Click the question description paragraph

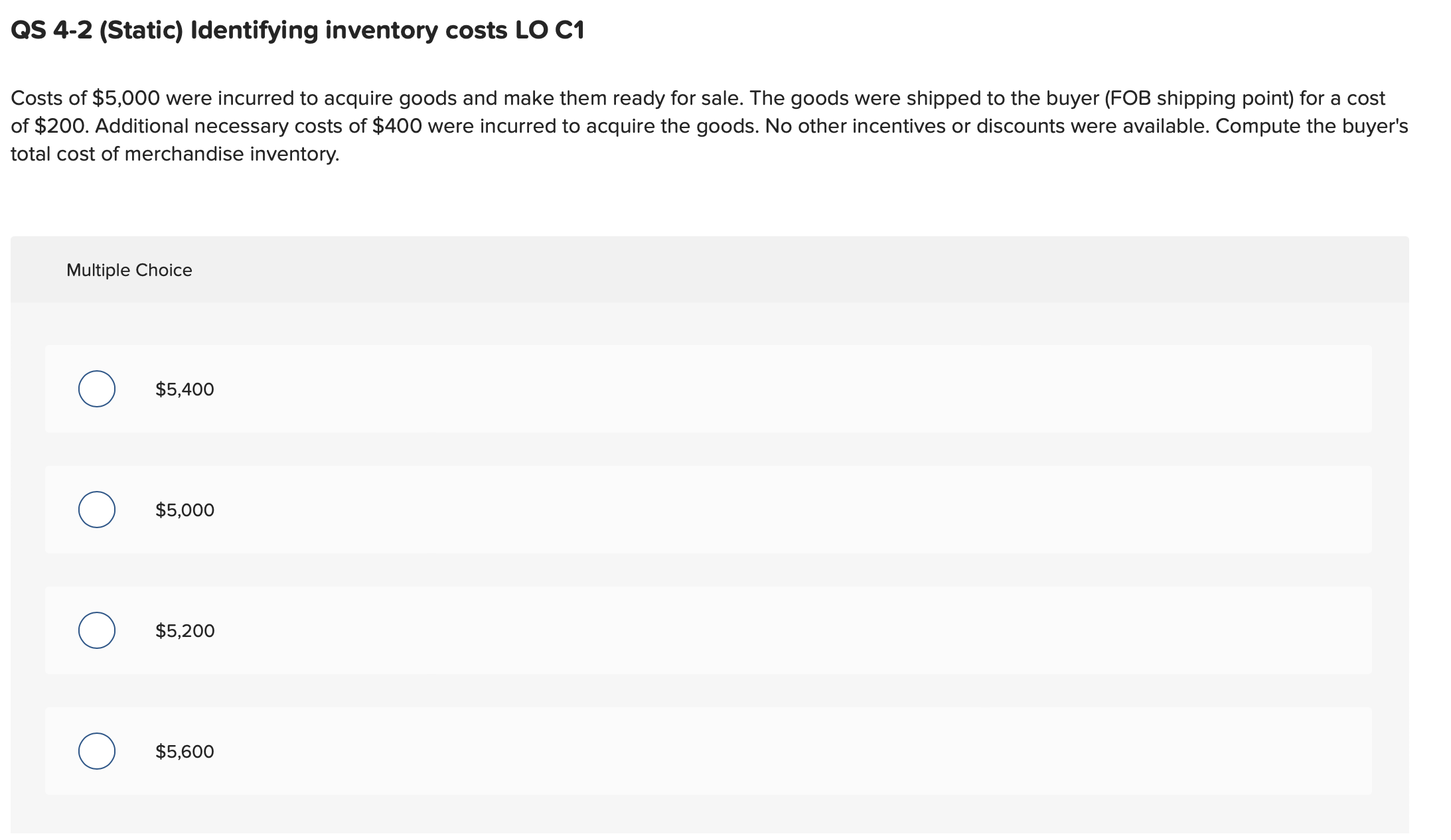point(664,125)
